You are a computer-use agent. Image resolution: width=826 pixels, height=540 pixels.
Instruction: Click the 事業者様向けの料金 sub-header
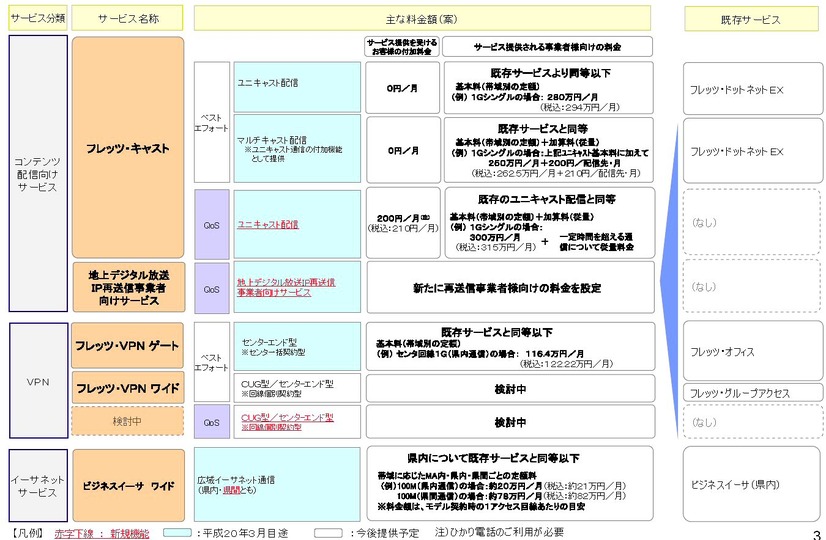(x=547, y=47)
